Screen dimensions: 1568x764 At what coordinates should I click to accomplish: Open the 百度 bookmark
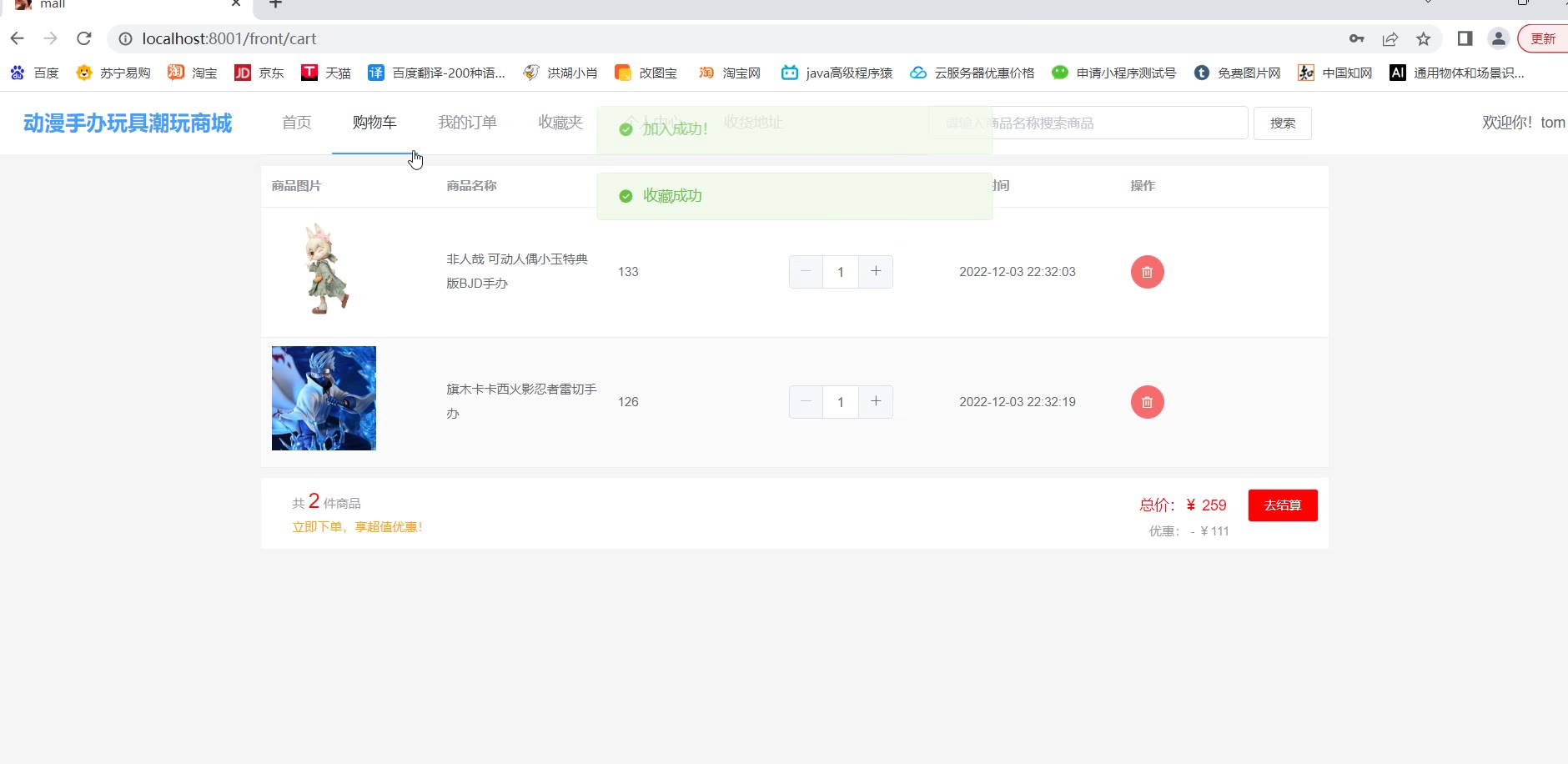34,73
